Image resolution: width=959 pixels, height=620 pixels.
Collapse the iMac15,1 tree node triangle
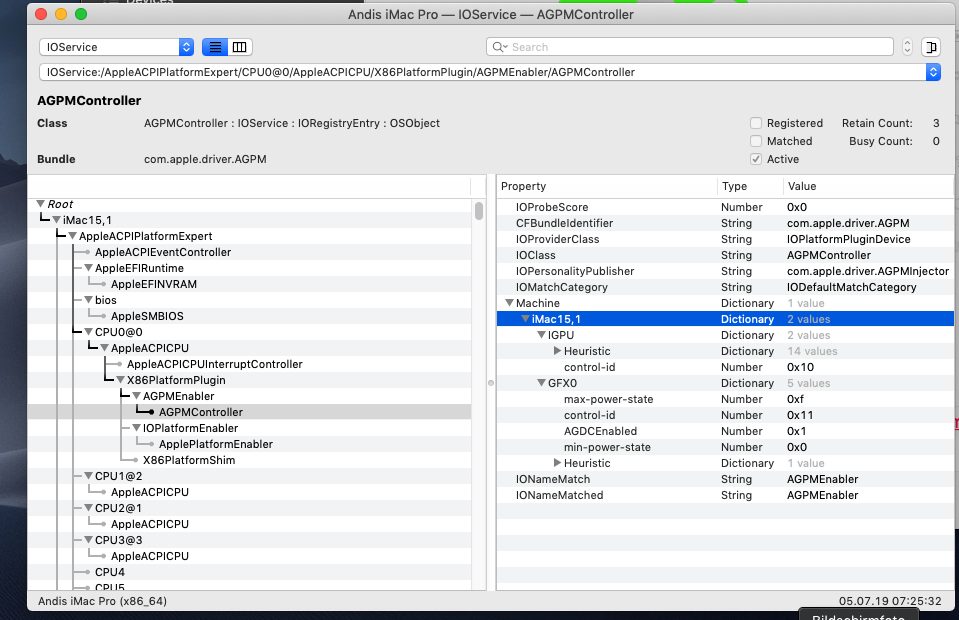point(56,220)
